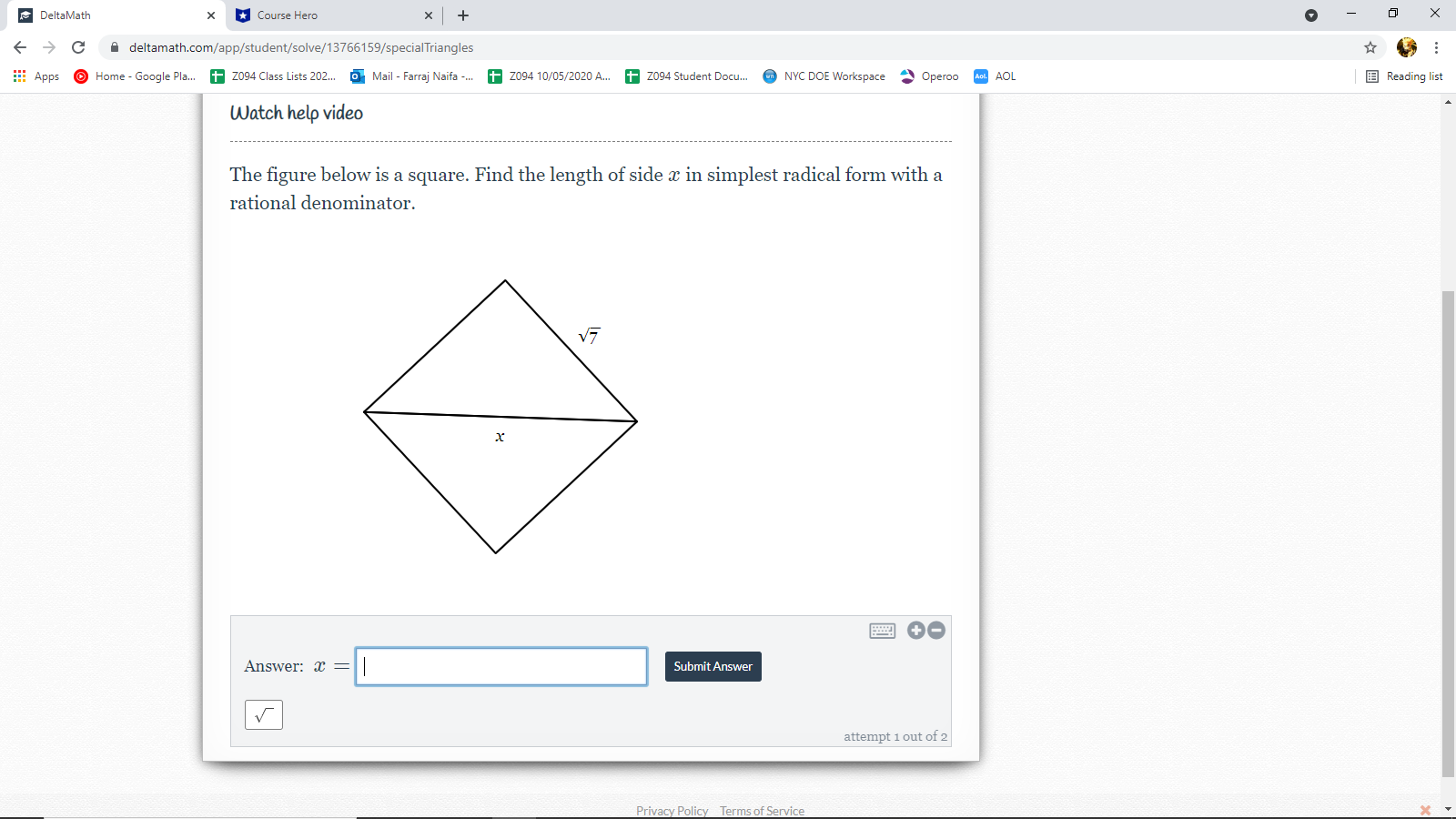Click the profile avatar in the toolbar
Screen dimensions: 1456x819
pos(1406,47)
